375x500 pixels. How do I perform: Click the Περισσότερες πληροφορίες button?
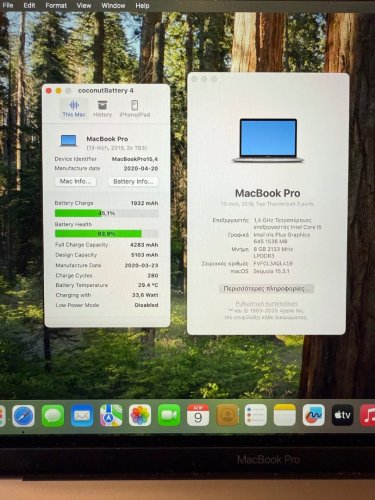[266, 289]
